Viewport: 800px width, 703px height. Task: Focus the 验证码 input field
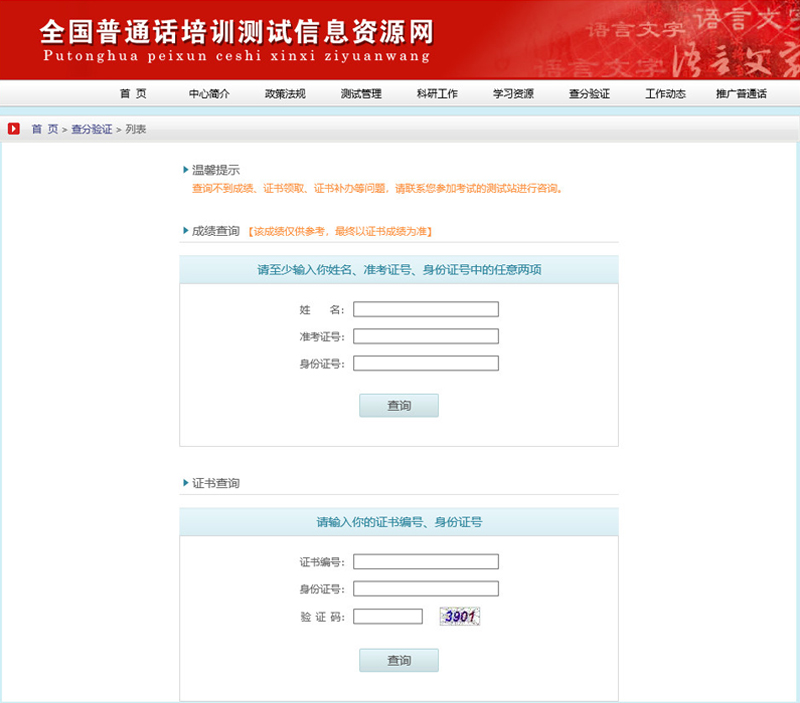tap(388, 616)
